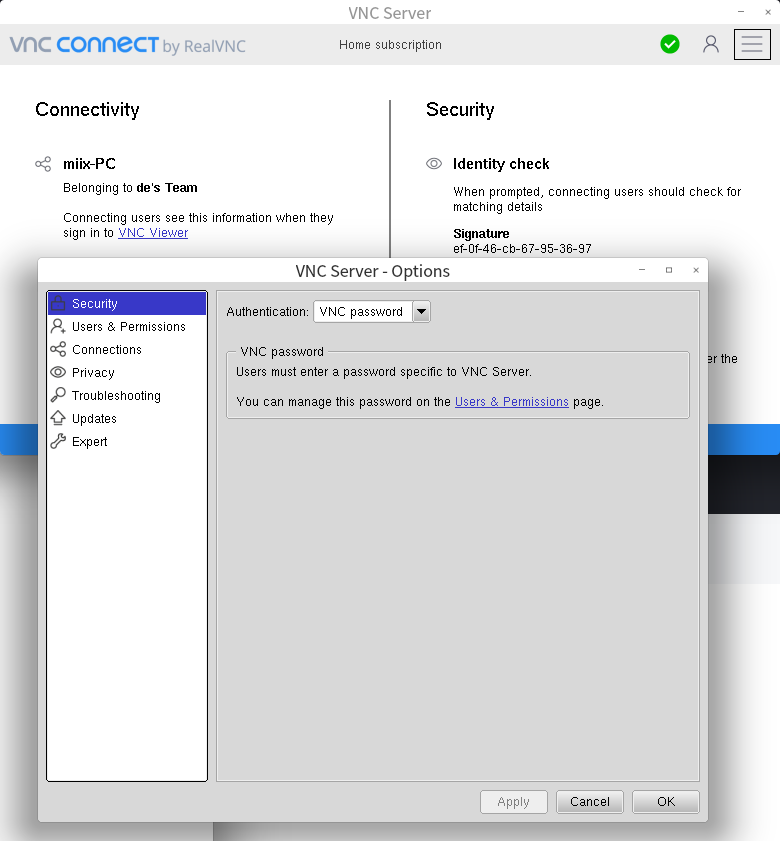Open the Authentication dropdown arrow
Viewport: 780px width, 841px height.
tap(422, 312)
